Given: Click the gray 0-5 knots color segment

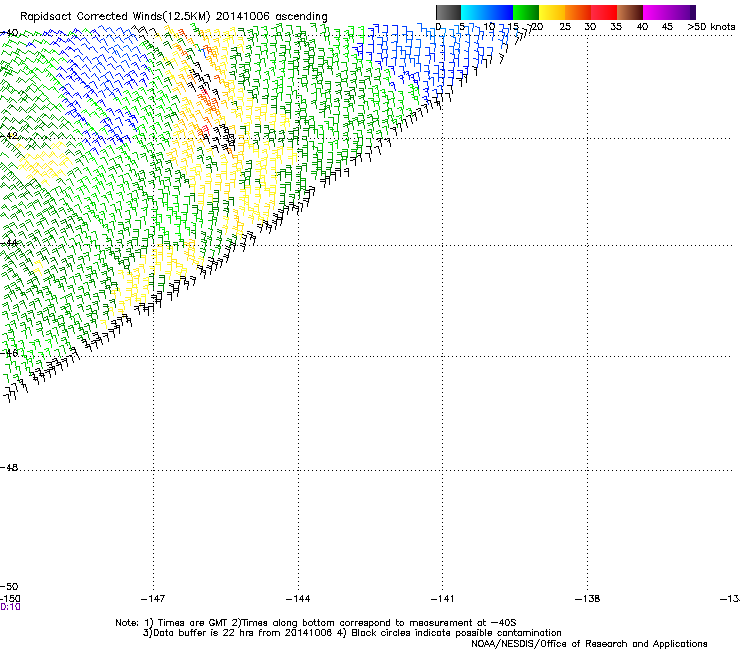Looking at the screenshot, I should tap(448, 12).
